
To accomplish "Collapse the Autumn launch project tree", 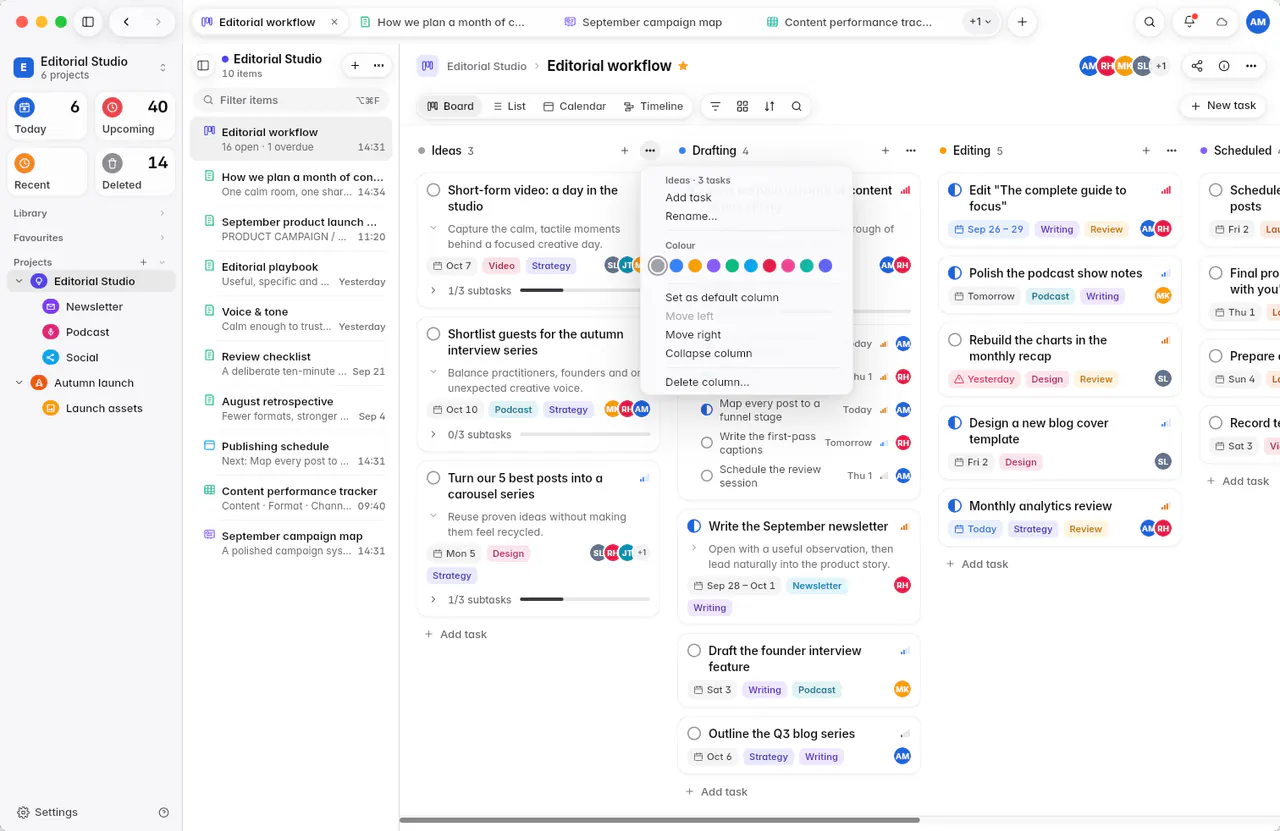I will point(19,383).
